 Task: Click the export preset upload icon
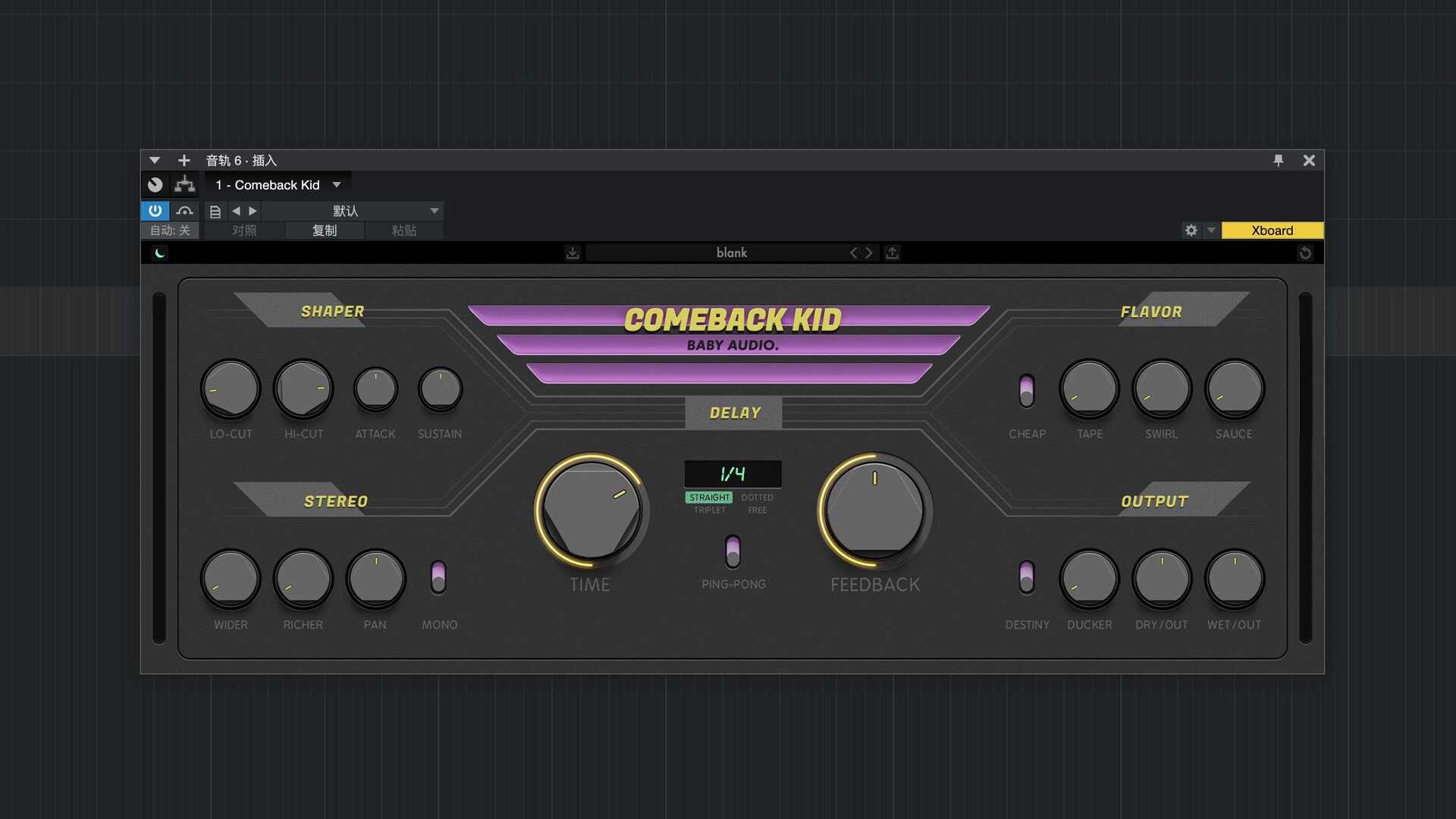click(893, 253)
